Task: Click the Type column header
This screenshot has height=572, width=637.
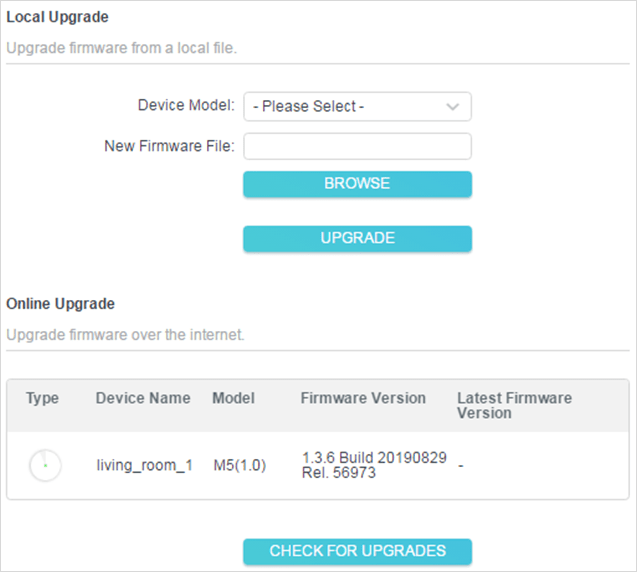Action: click(x=42, y=398)
